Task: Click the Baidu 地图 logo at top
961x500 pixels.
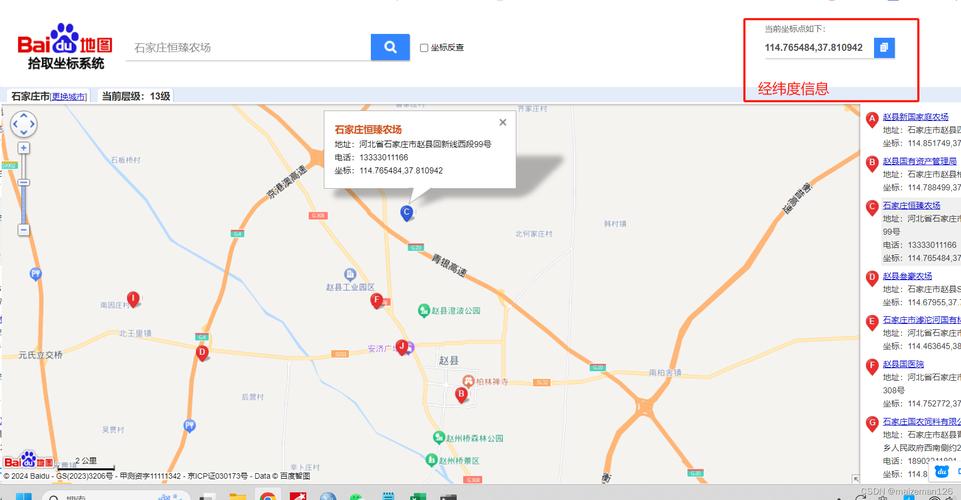Action: pos(65,46)
